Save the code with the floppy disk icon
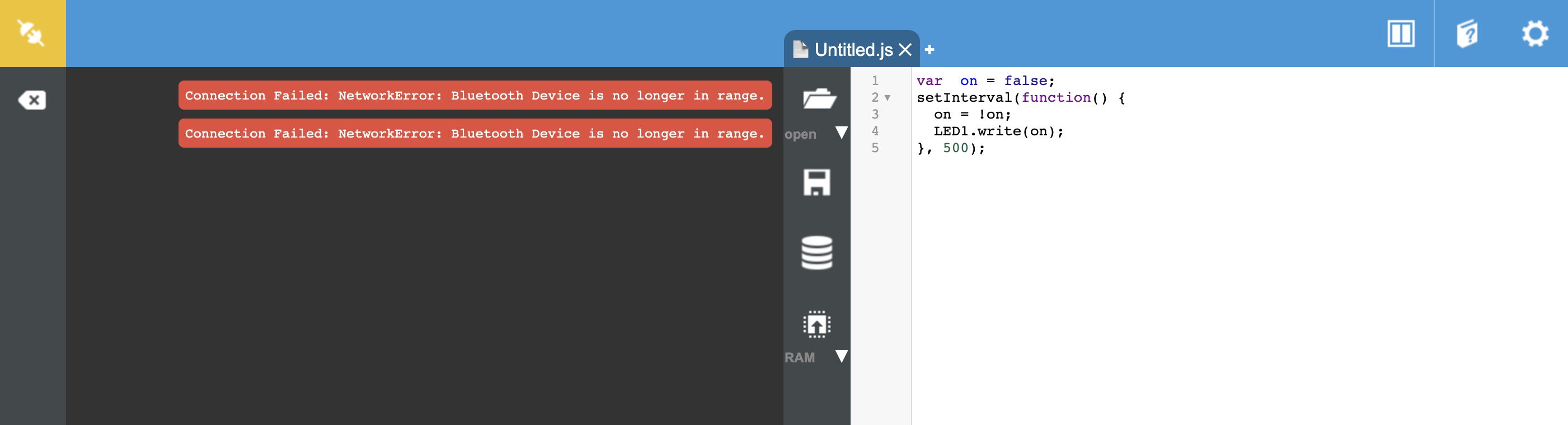Screen dimensions: 1568x425 click(816, 182)
